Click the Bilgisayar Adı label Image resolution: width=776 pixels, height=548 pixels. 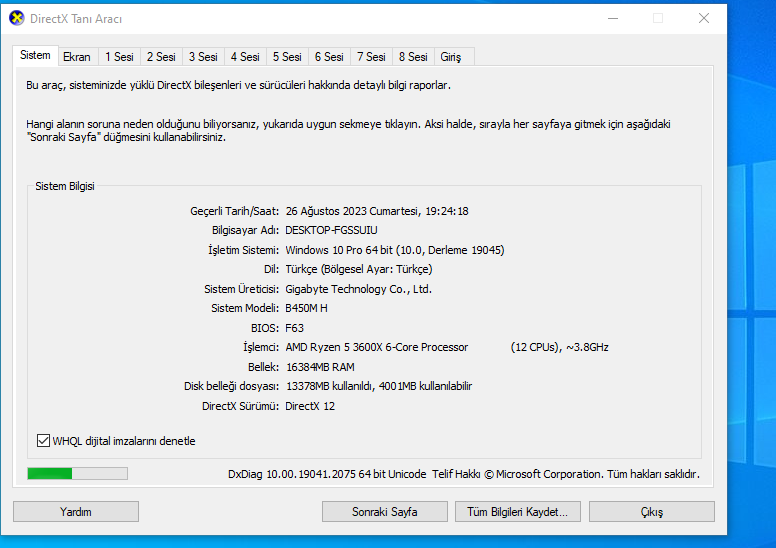245,230
